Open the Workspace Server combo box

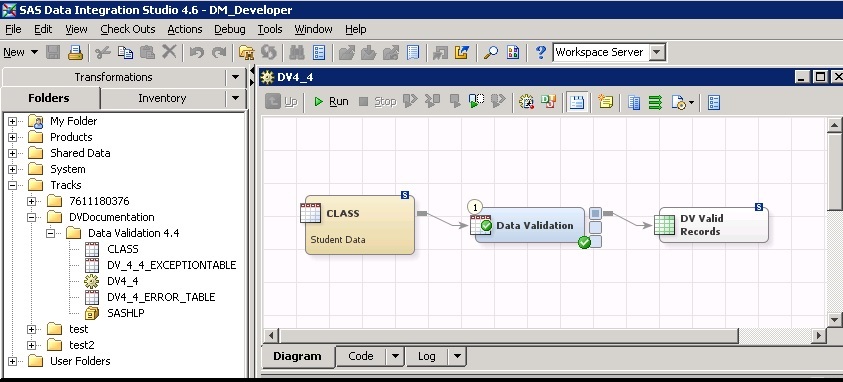[610, 52]
